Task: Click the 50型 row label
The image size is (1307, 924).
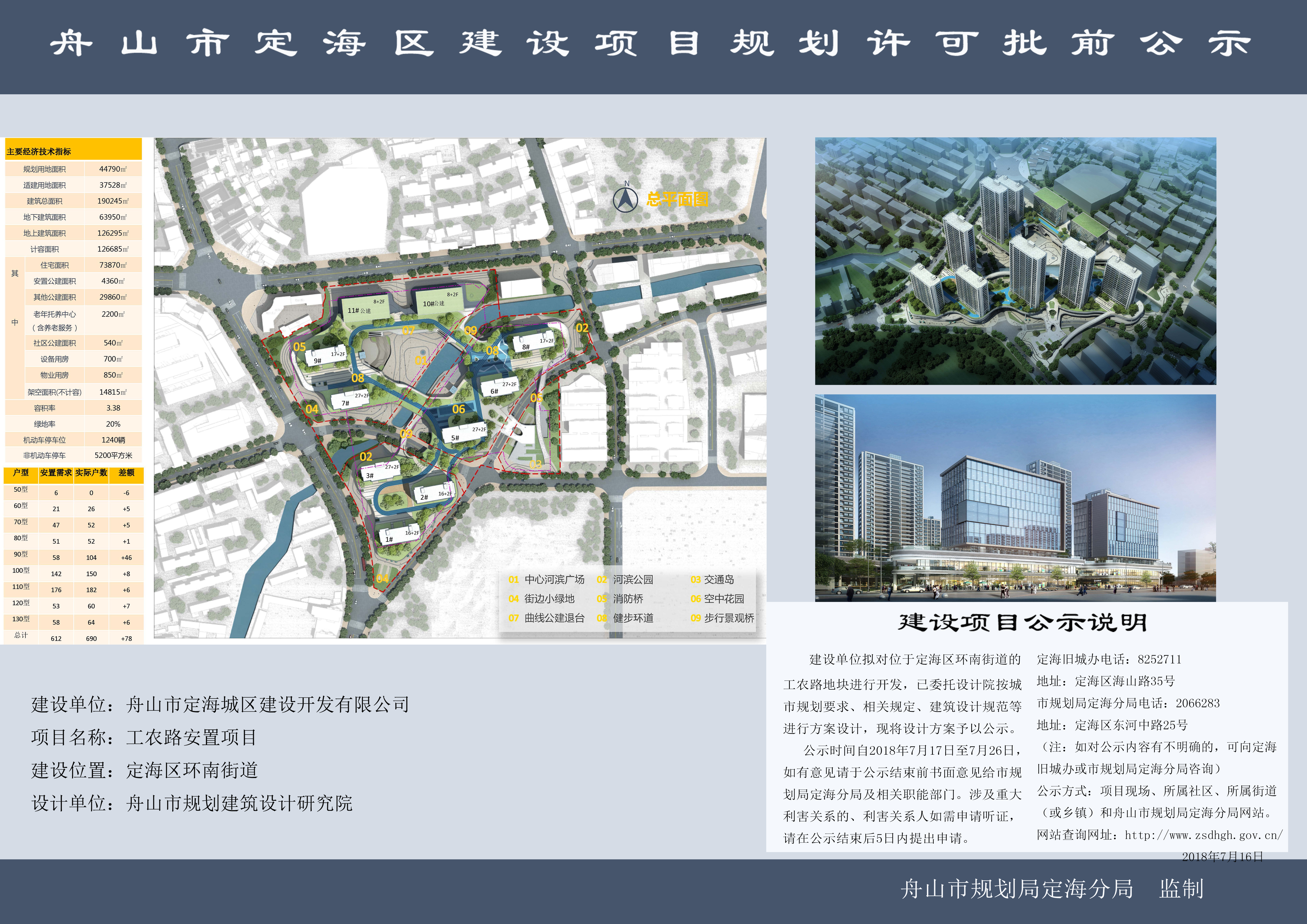Action: [x=21, y=489]
